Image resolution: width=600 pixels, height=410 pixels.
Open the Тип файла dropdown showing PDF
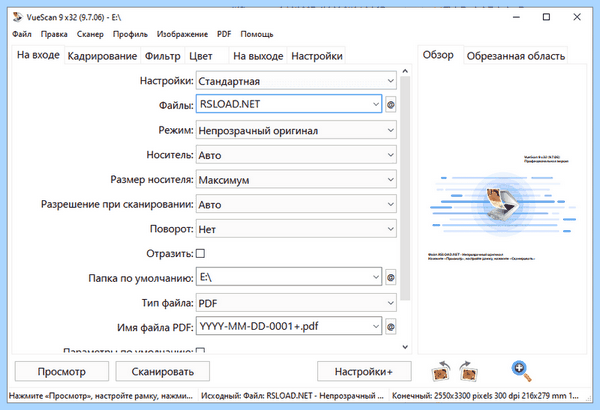pos(296,303)
